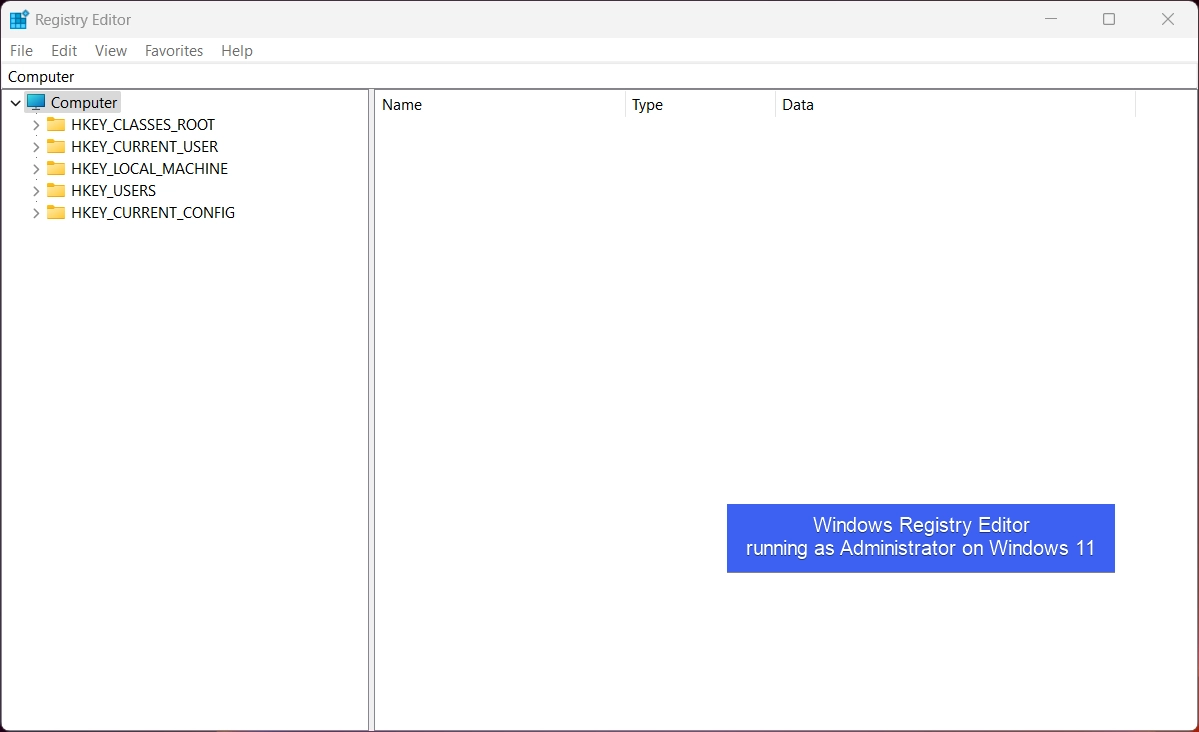Expand the HKEY_LOCAL_MACHINE hive
This screenshot has height=732, width=1199.
36,169
